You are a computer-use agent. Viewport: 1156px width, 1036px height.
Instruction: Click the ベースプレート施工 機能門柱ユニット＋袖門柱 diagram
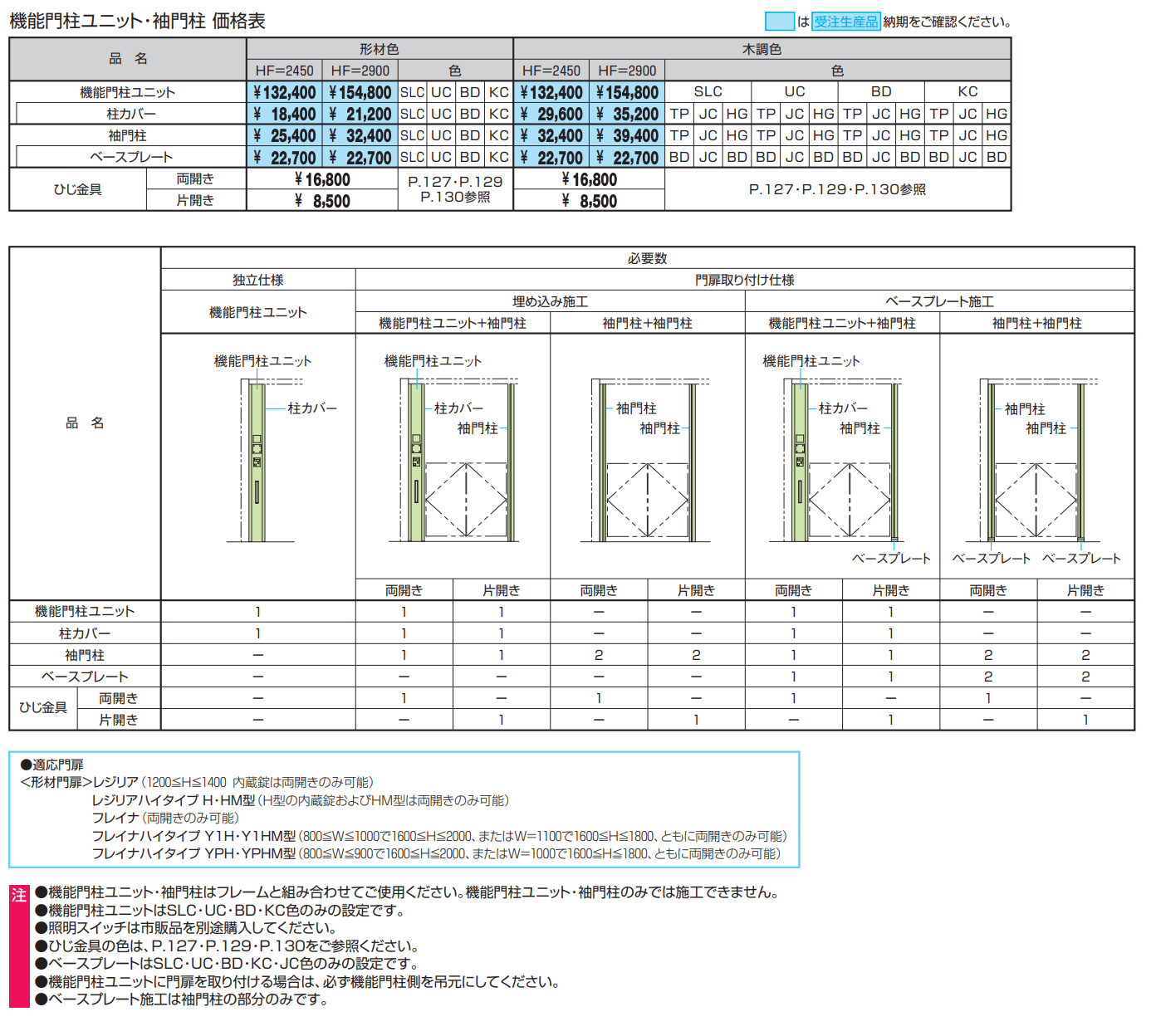point(843,461)
